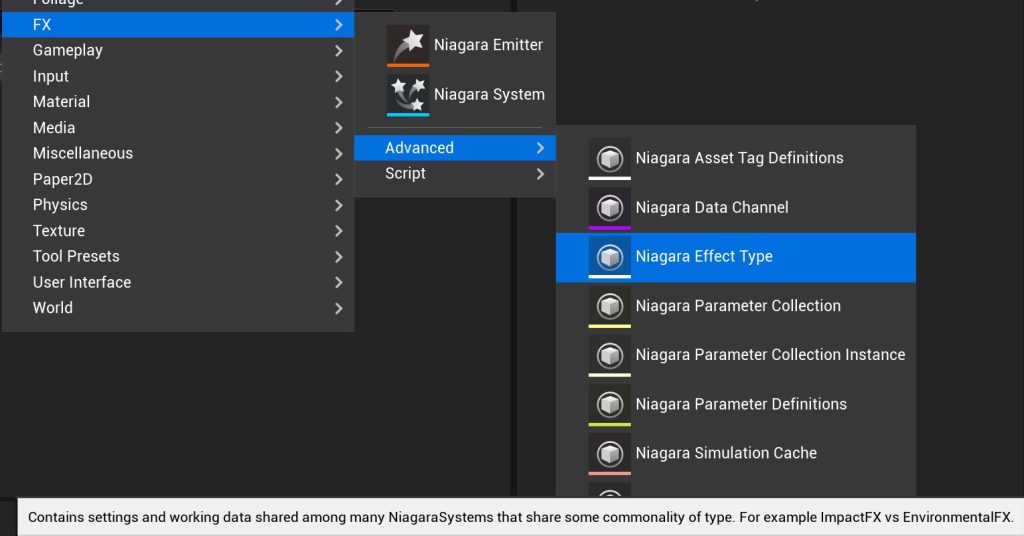Click the Niagara Emitter star icon

(x=408, y=45)
